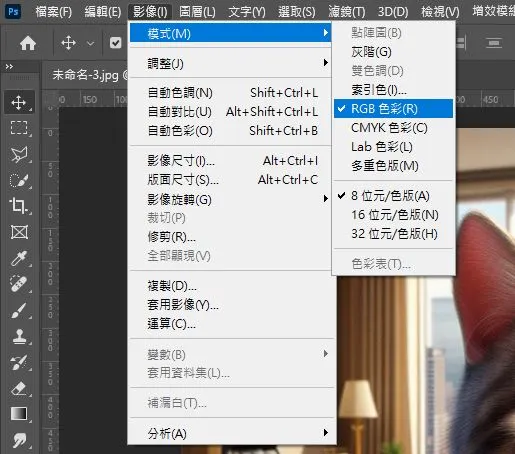Toggle the Auto-Select checkbox in options bar
The height and width of the screenshot is (454, 515).
115,43
